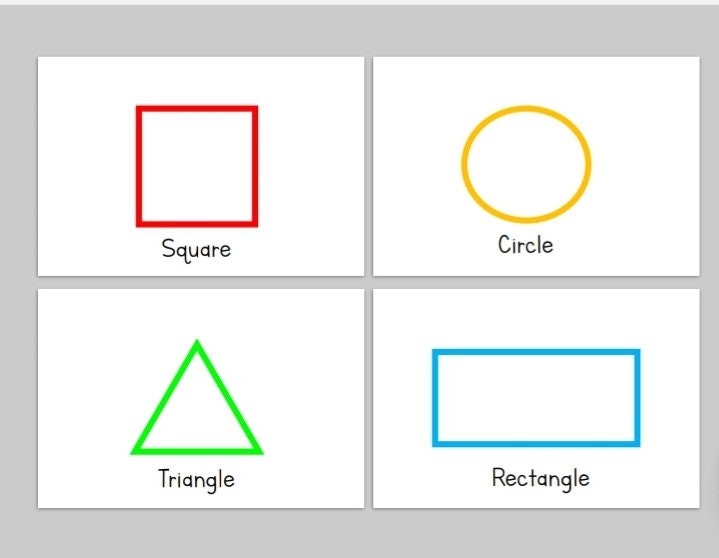Click the "Rectangle" text label

tap(541, 479)
